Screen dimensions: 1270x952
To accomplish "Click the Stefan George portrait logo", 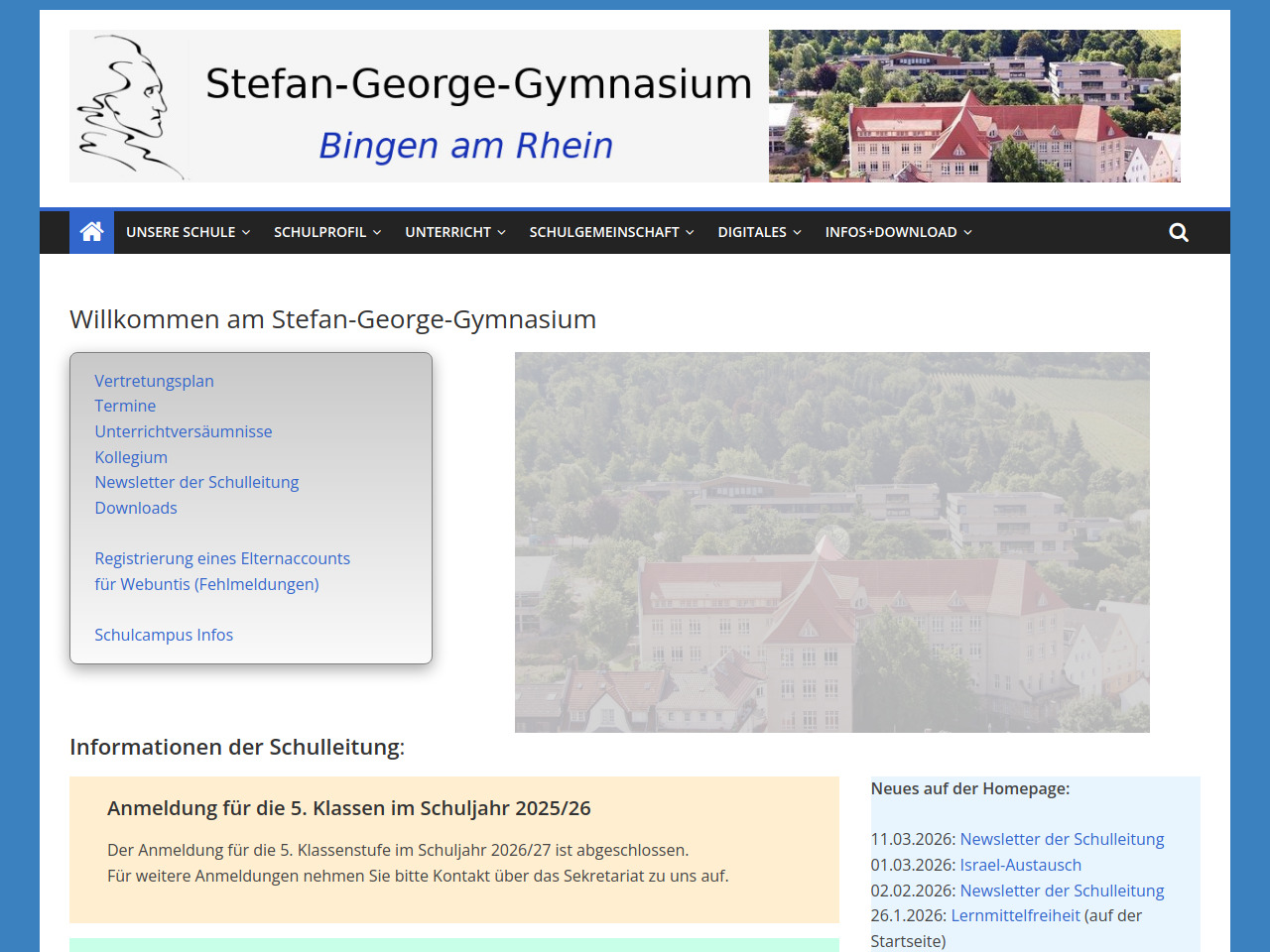I will pyautogui.click(x=127, y=106).
